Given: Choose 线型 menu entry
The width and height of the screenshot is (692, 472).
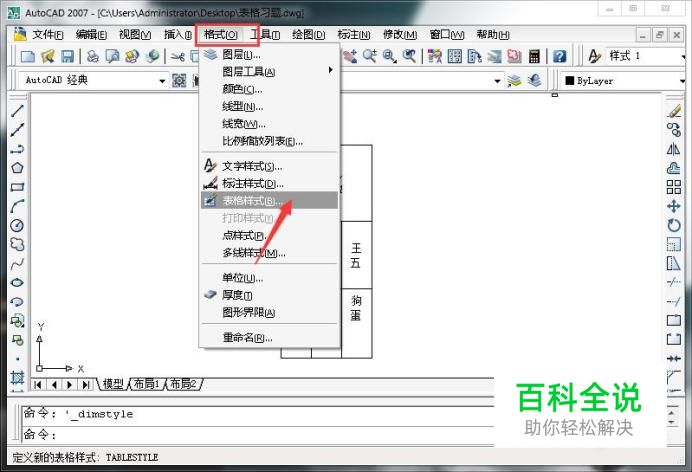Looking at the screenshot, I should (269, 106).
